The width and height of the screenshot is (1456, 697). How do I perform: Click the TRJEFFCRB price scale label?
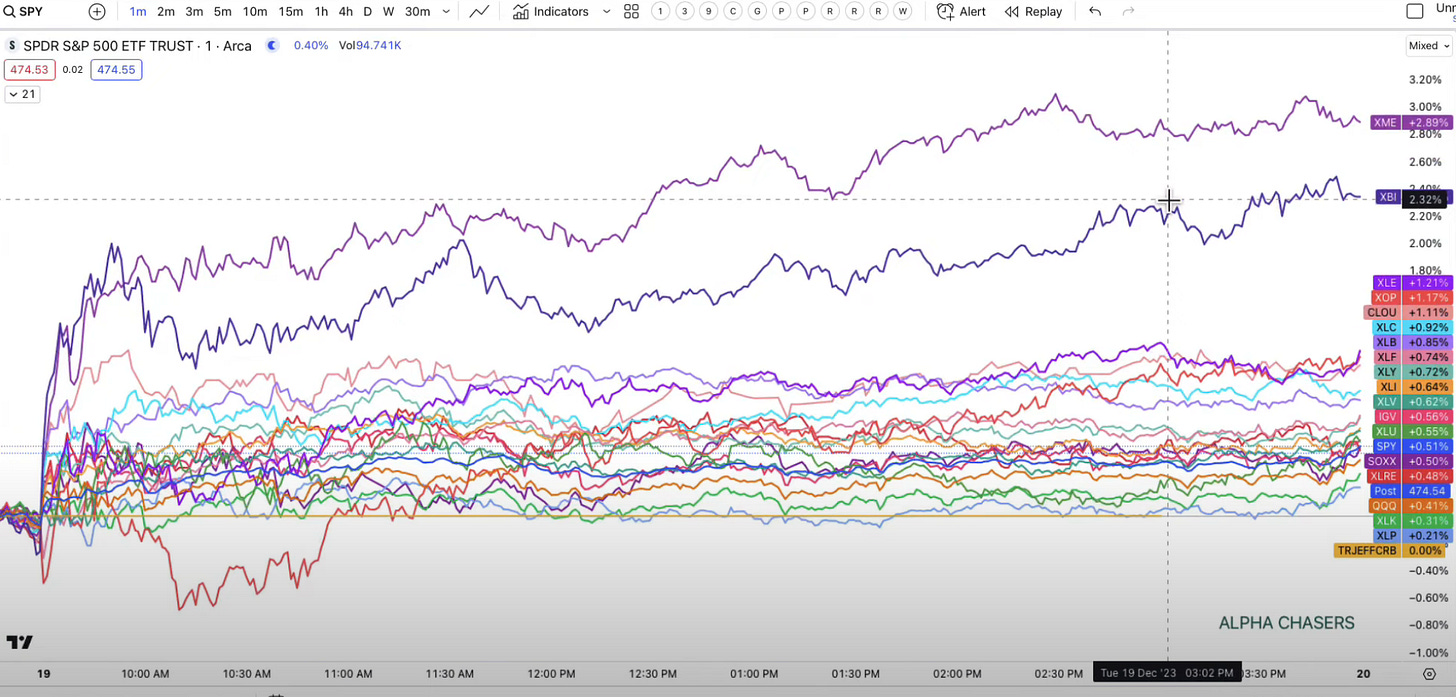(1391, 551)
